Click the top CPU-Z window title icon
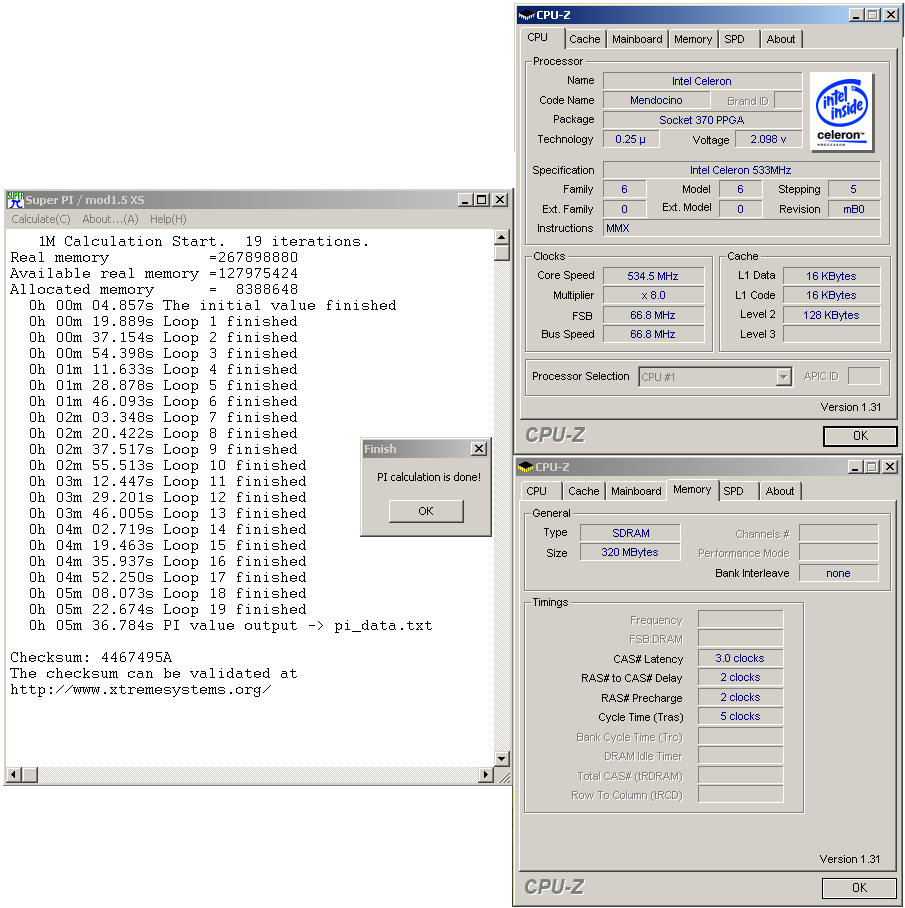Screen dimensions: 905x908 tap(526, 14)
